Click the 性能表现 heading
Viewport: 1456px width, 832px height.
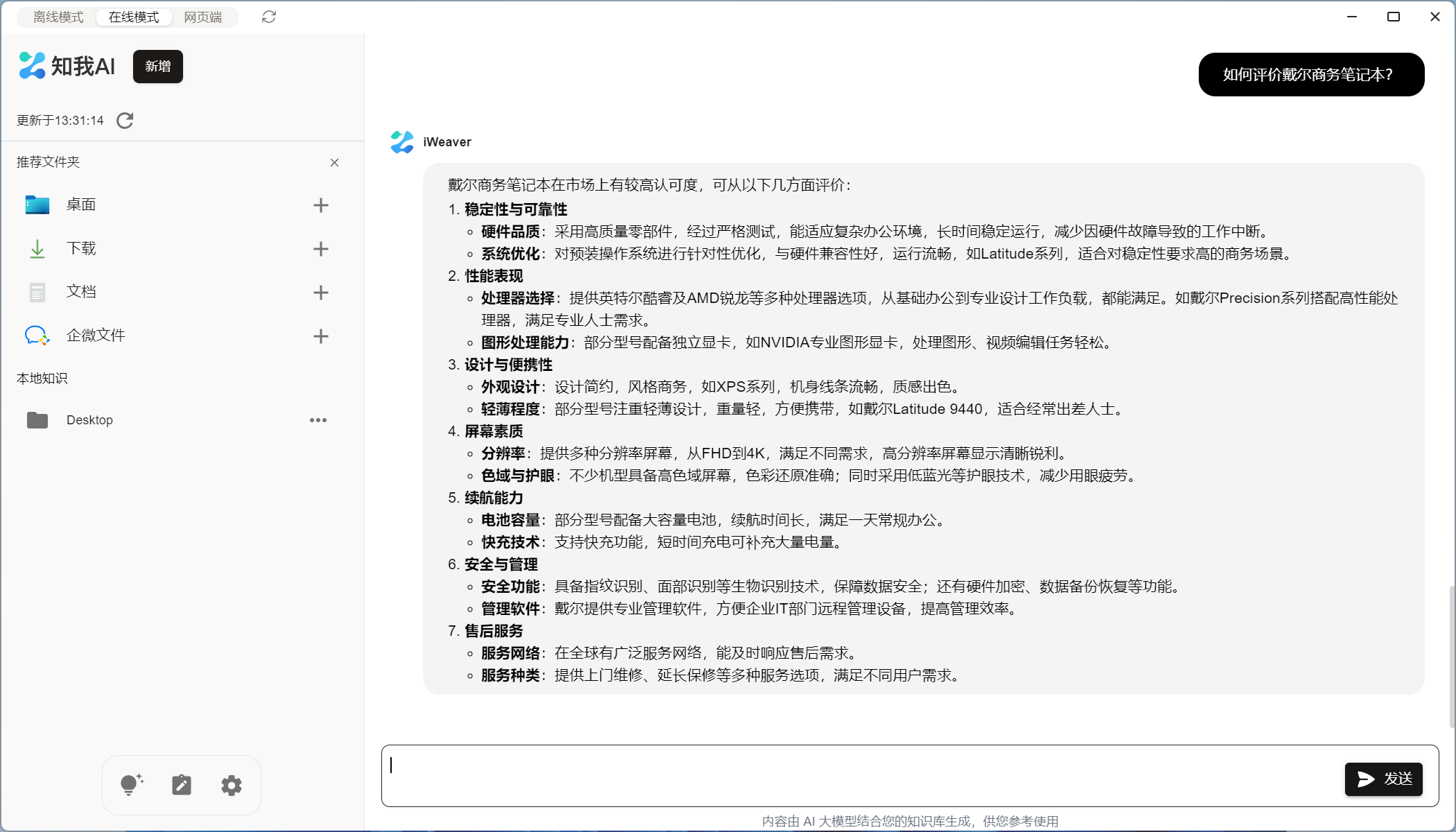pyautogui.click(x=494, y=276)
